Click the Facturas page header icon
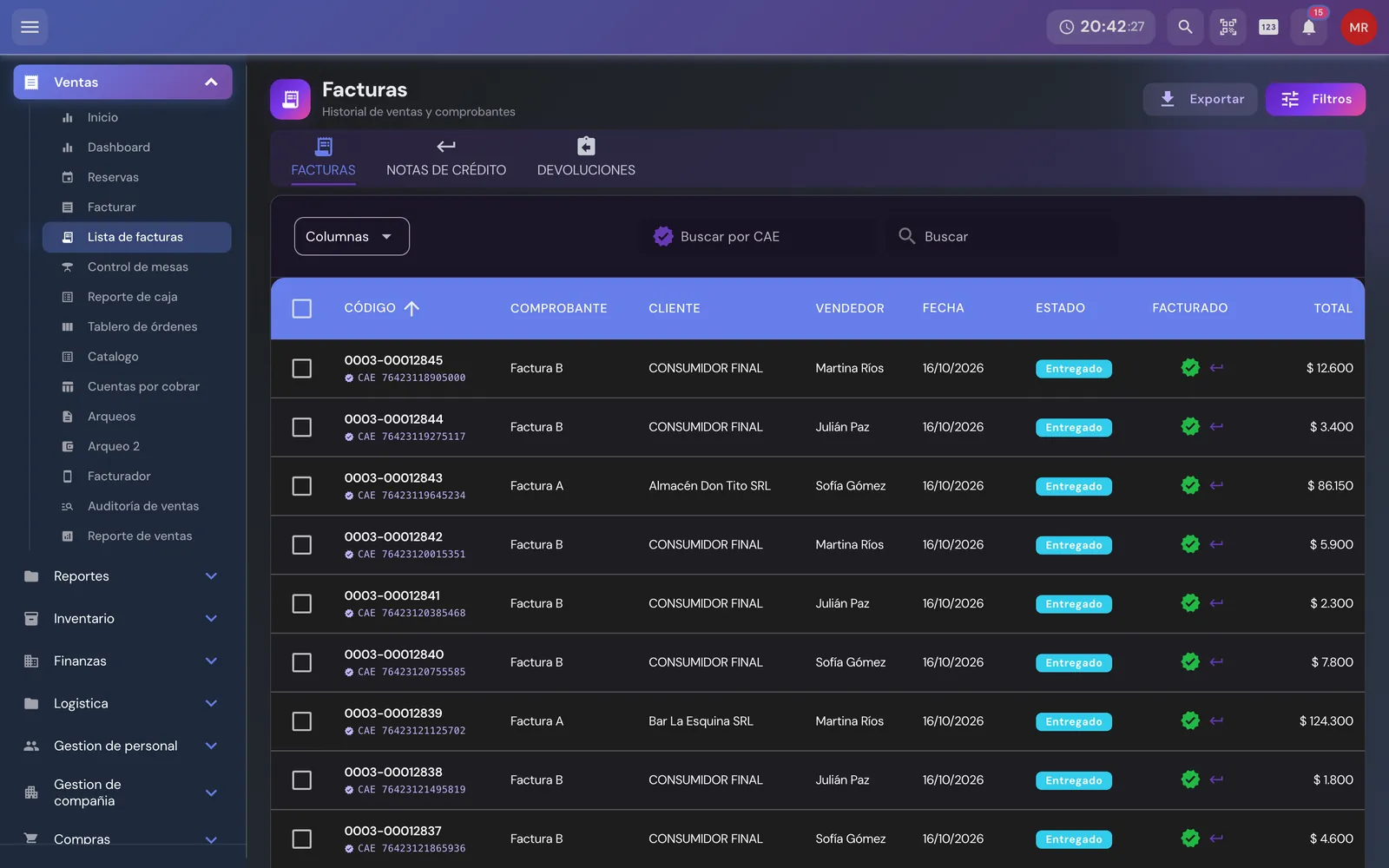The image size is (1389, 868). (290, 99)
